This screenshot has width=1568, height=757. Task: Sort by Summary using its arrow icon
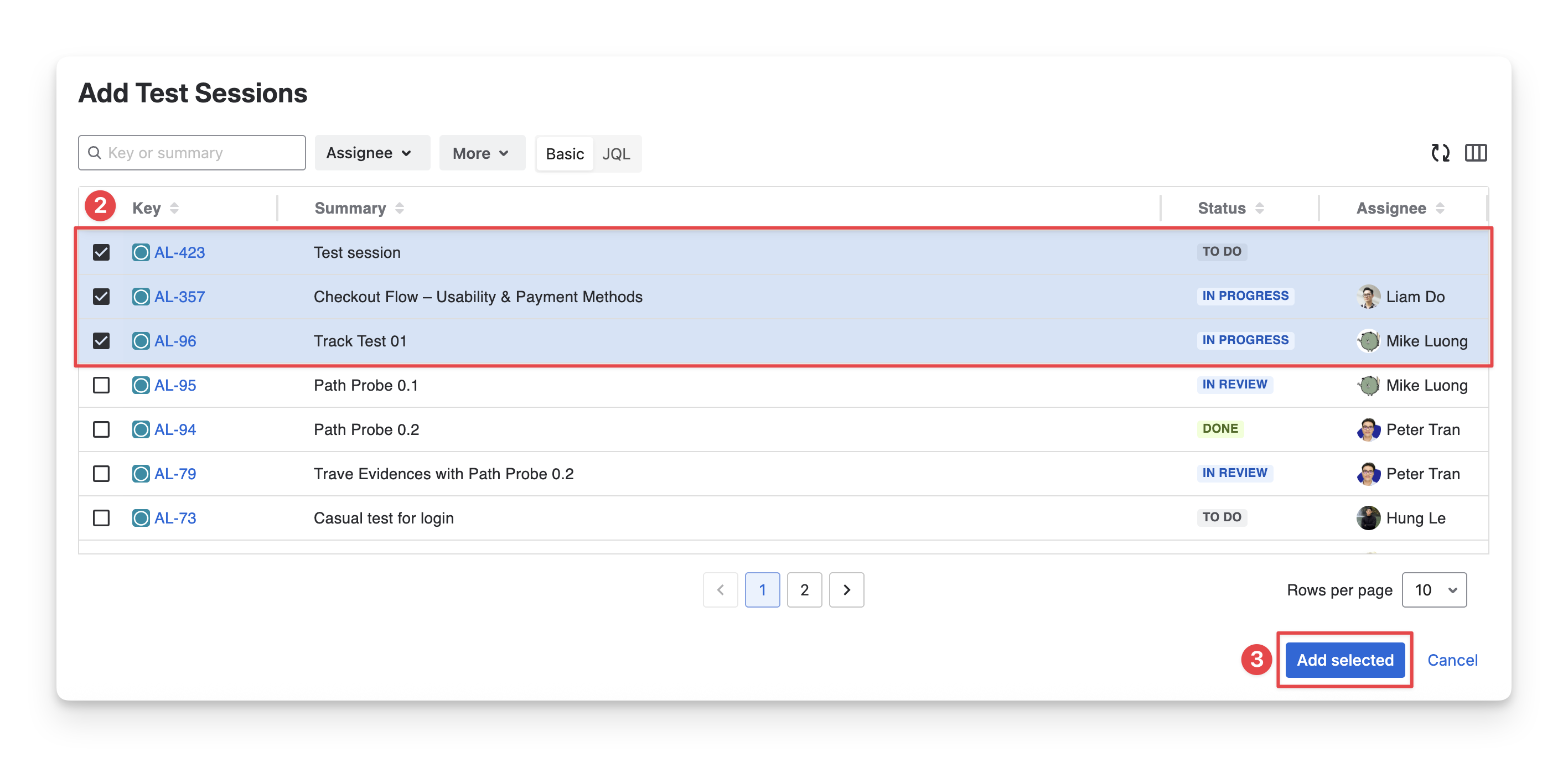pyautogui.click(x=399, y=208)
